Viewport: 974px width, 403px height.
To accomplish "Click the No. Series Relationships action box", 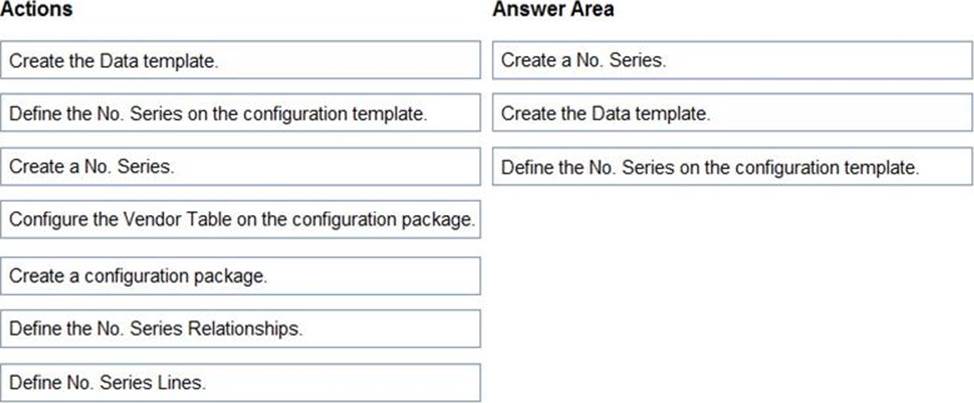I will 241,328.
